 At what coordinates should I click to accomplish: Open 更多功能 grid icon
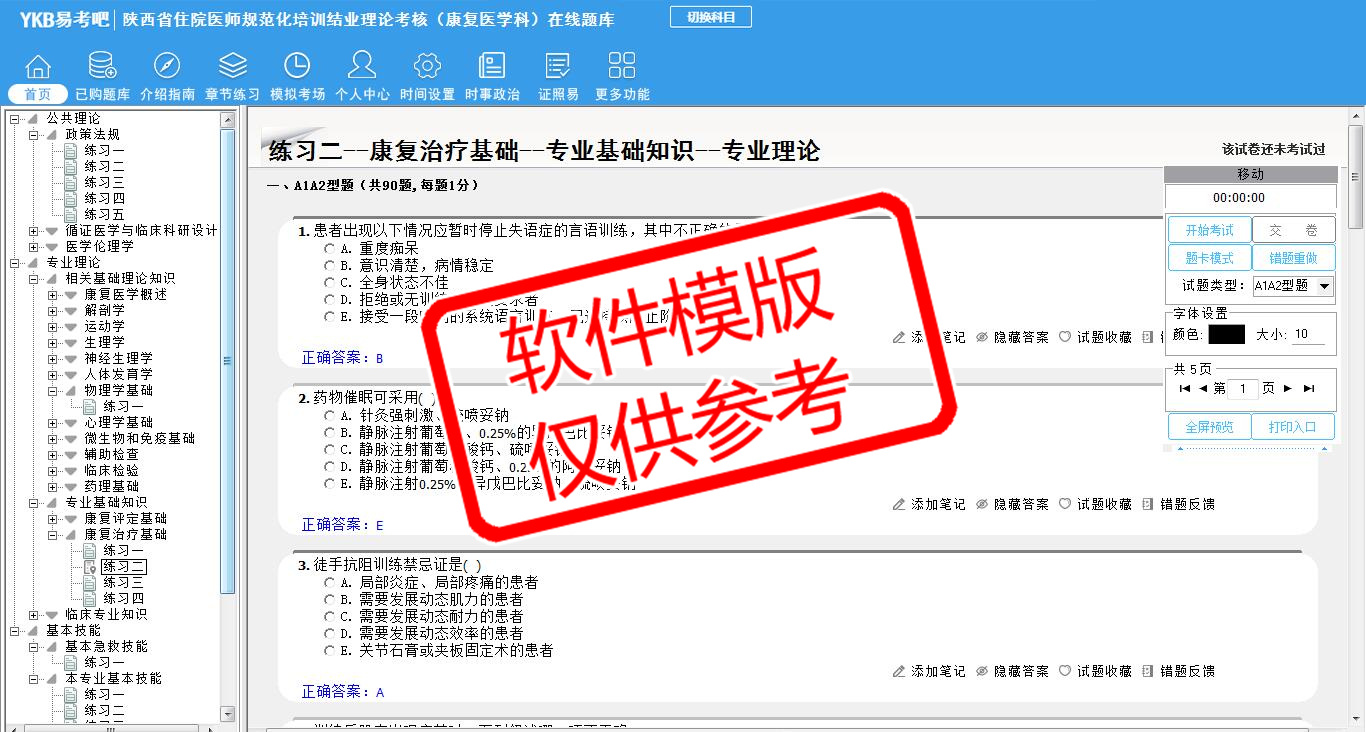(622, 67)
